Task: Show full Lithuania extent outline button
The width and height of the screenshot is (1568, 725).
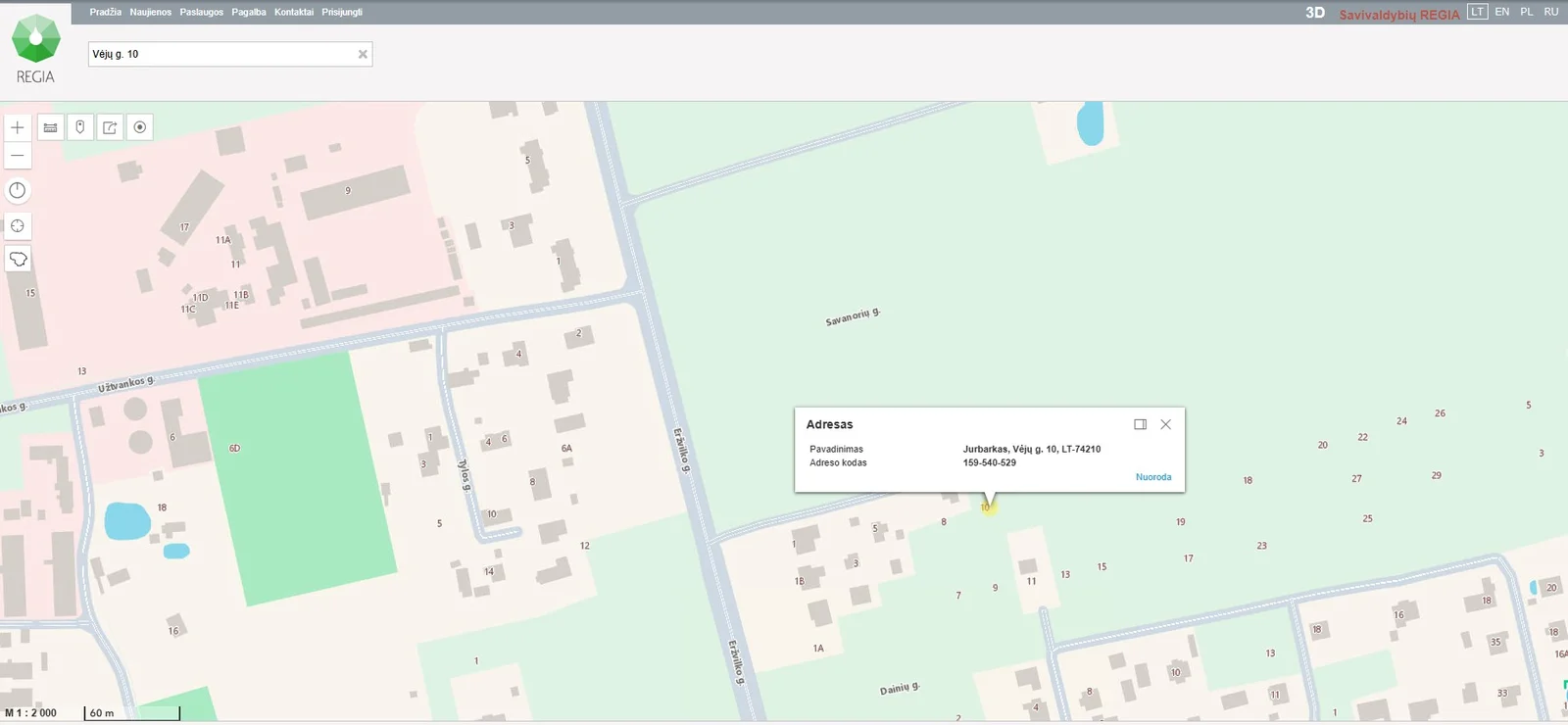Action: (x=18, y=259)
